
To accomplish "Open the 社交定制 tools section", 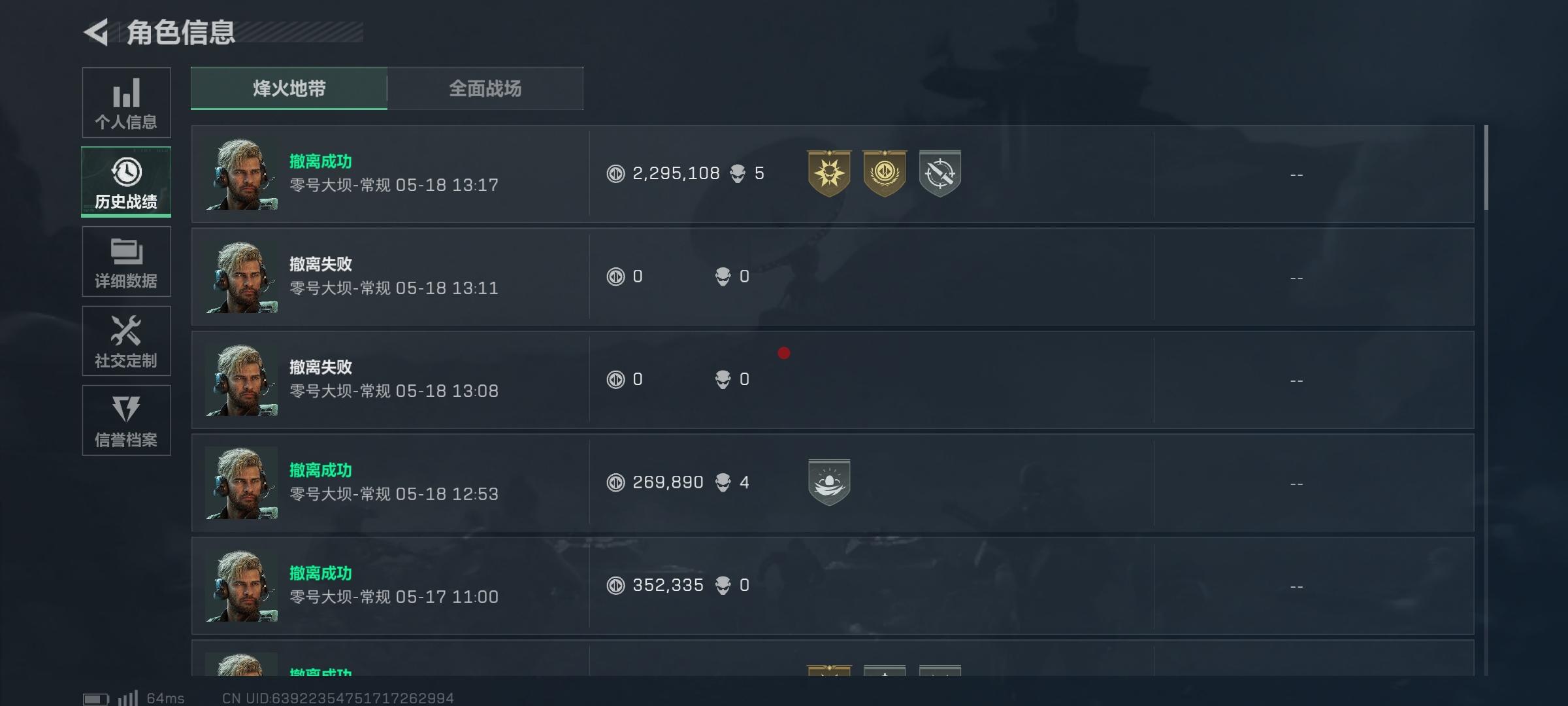I will [126, 341].
